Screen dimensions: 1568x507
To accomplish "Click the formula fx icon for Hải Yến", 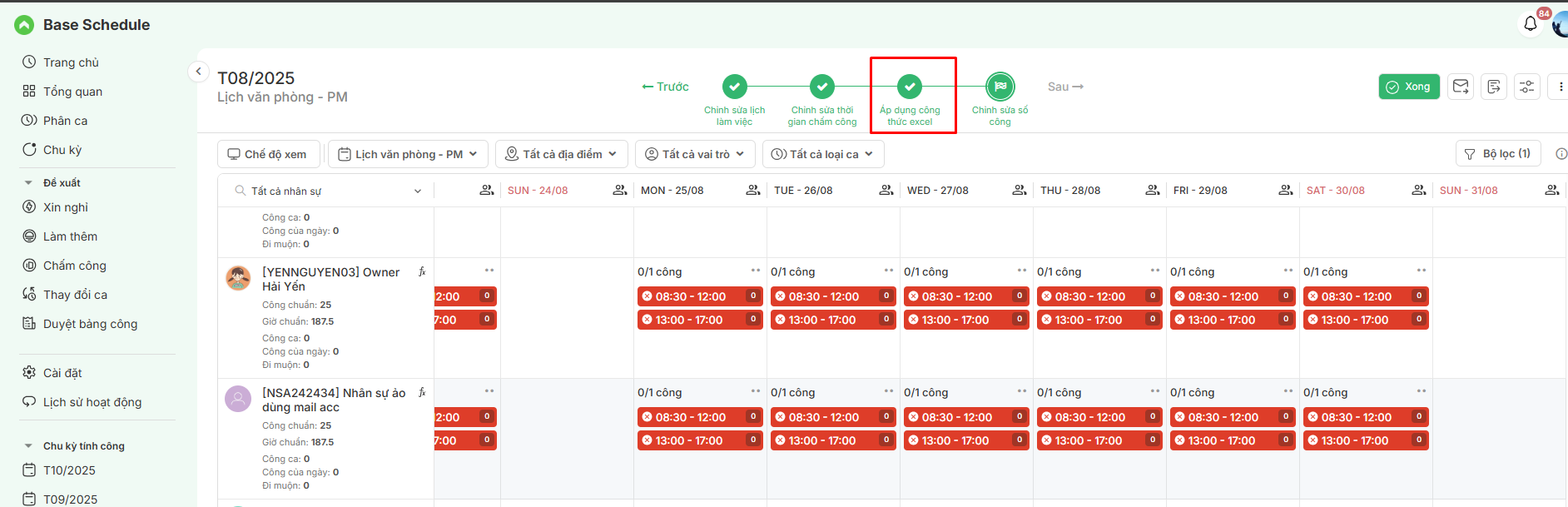I will pyautogui.click(x=422, y=271).
